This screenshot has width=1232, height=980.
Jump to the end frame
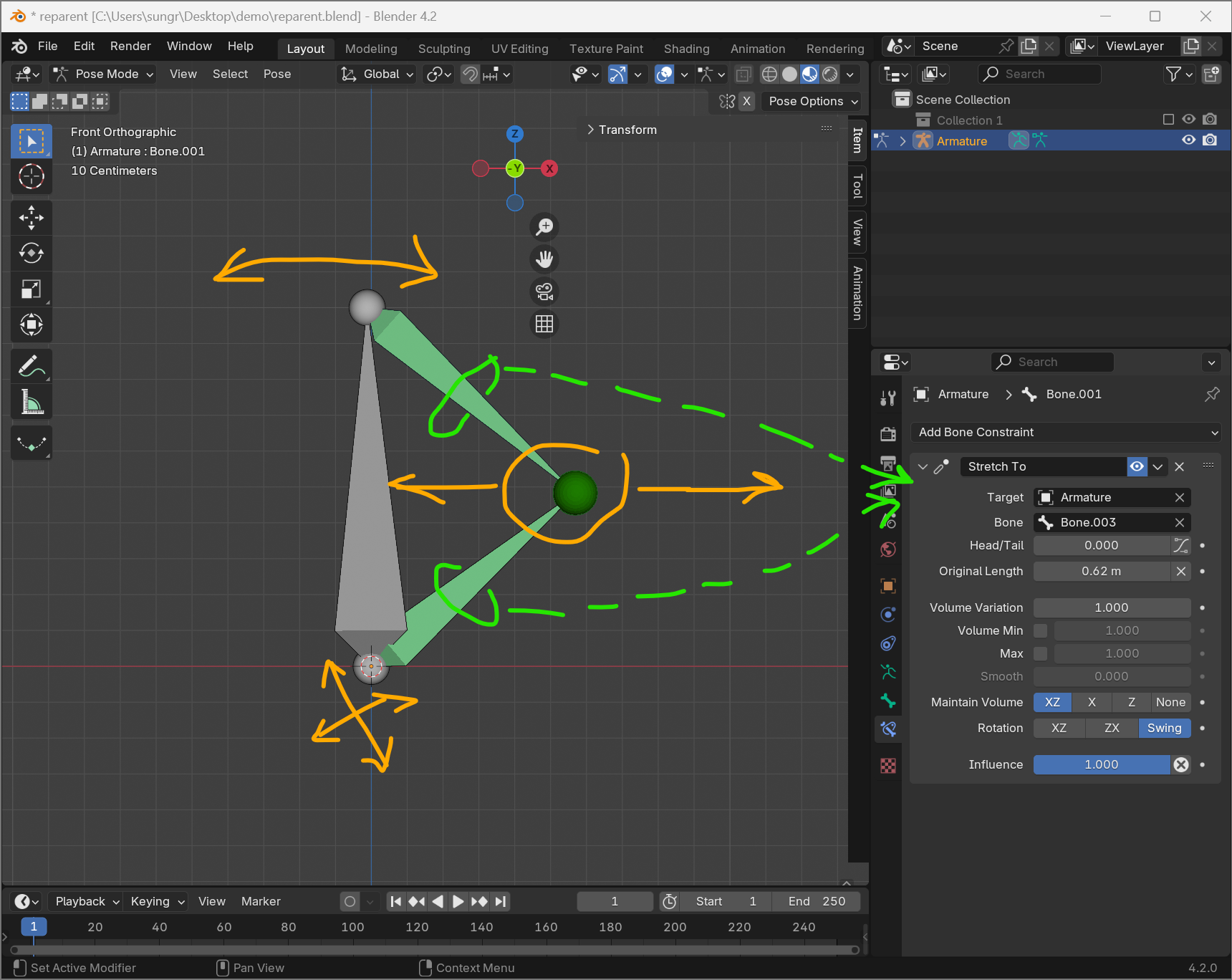point(501,901)
